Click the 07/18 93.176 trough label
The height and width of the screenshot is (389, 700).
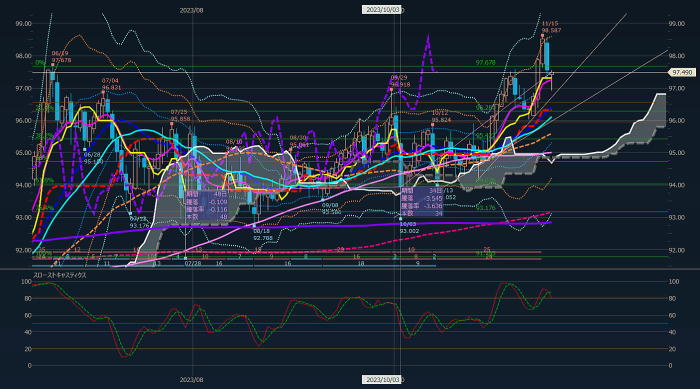click(x=139, y=222)
